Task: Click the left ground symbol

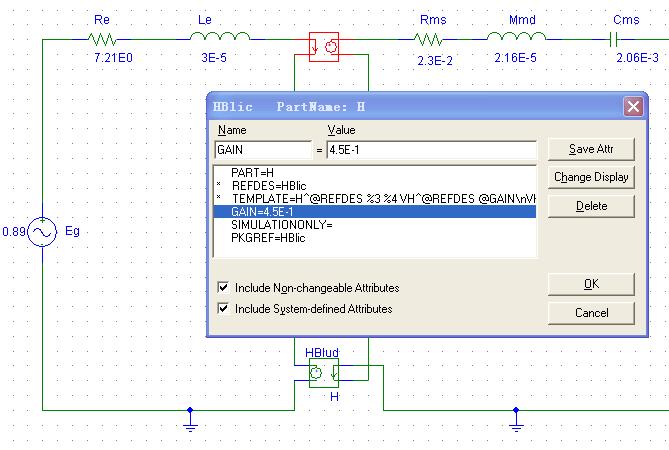Action: tap(190, 422)
